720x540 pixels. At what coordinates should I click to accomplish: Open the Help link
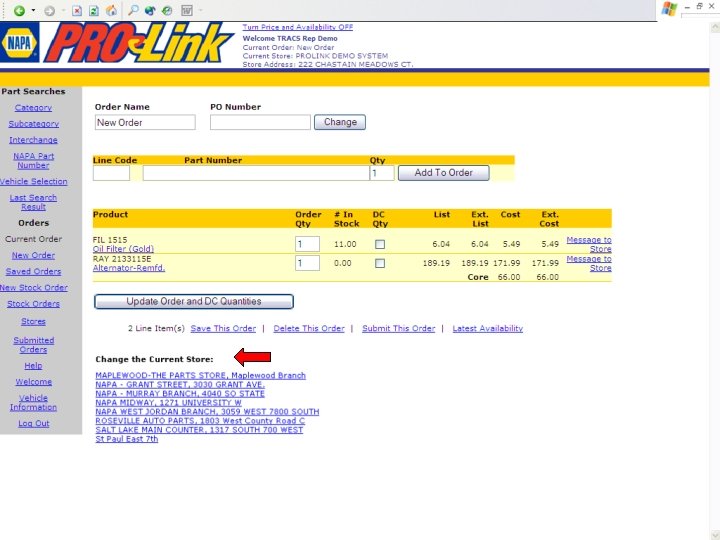33,366
